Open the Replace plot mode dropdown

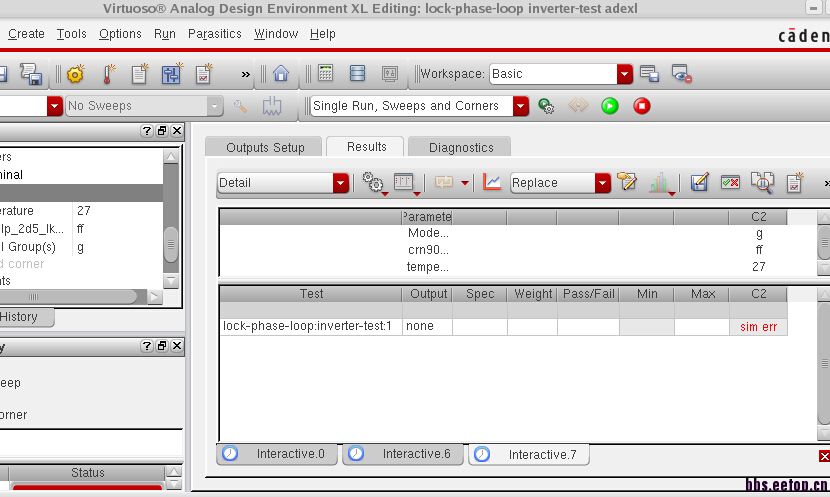(x=602, y=183)
